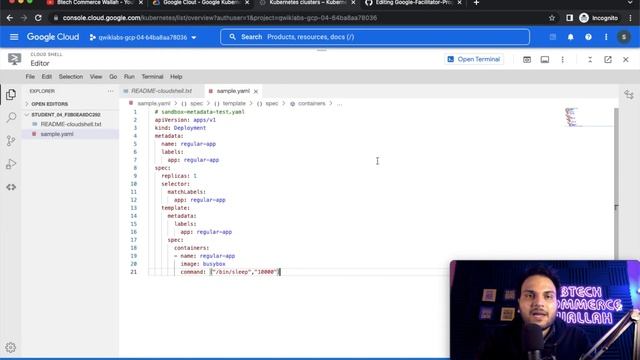This screenshot has height=360, width=640.
Task: Click the Cloud Shell session layout icon
Action: [545, 60]
